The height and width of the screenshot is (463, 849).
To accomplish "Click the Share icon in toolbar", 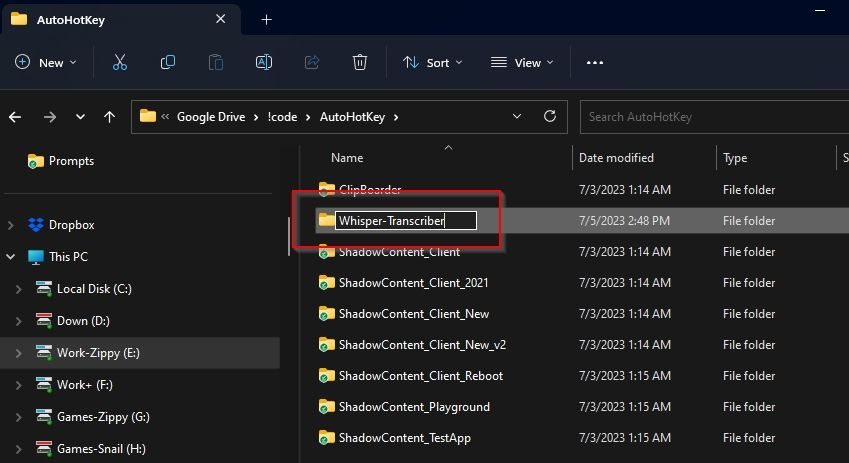I will click(312, 62).
